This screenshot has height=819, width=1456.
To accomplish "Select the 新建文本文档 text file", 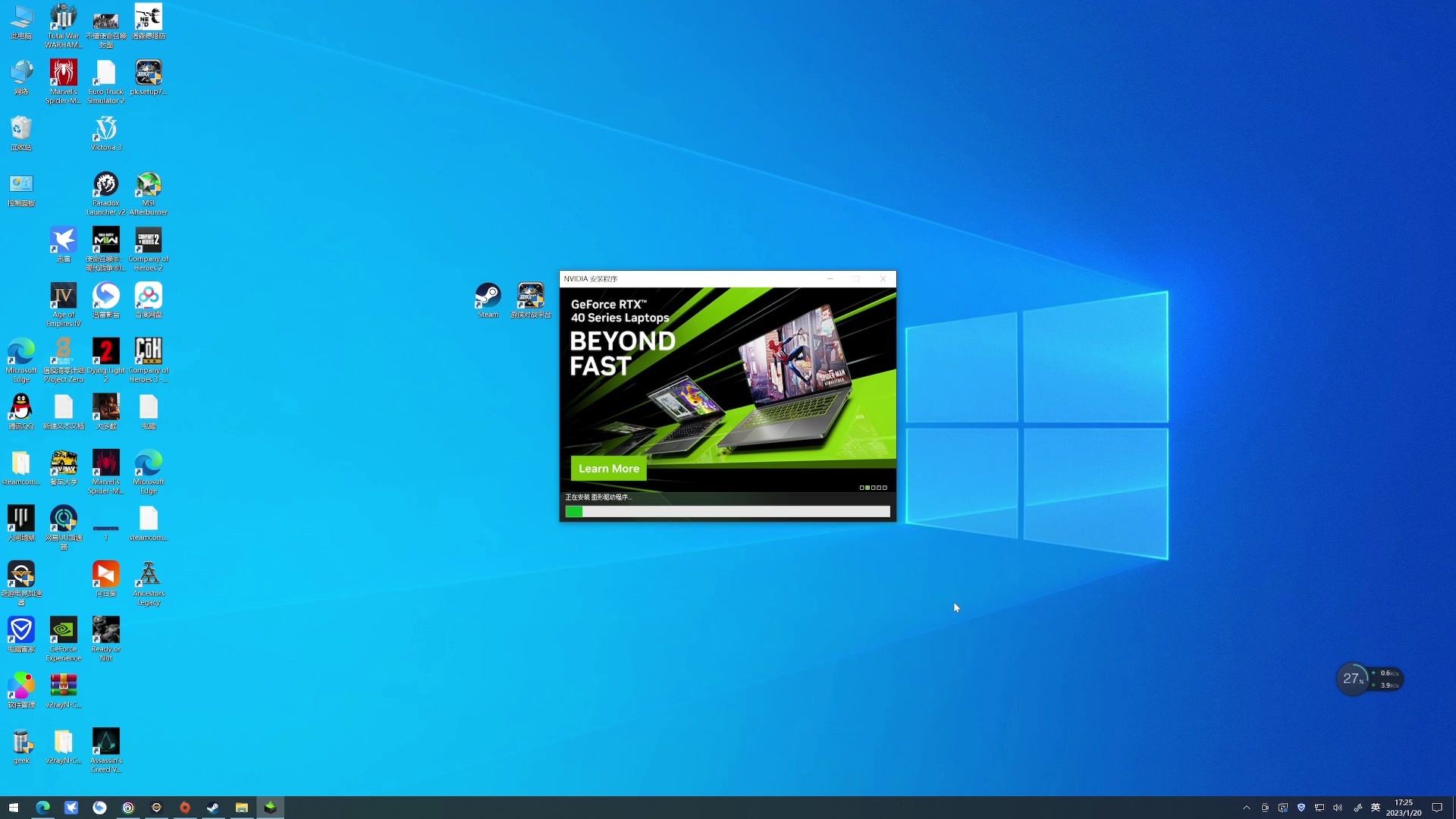I will pos(64,413).
